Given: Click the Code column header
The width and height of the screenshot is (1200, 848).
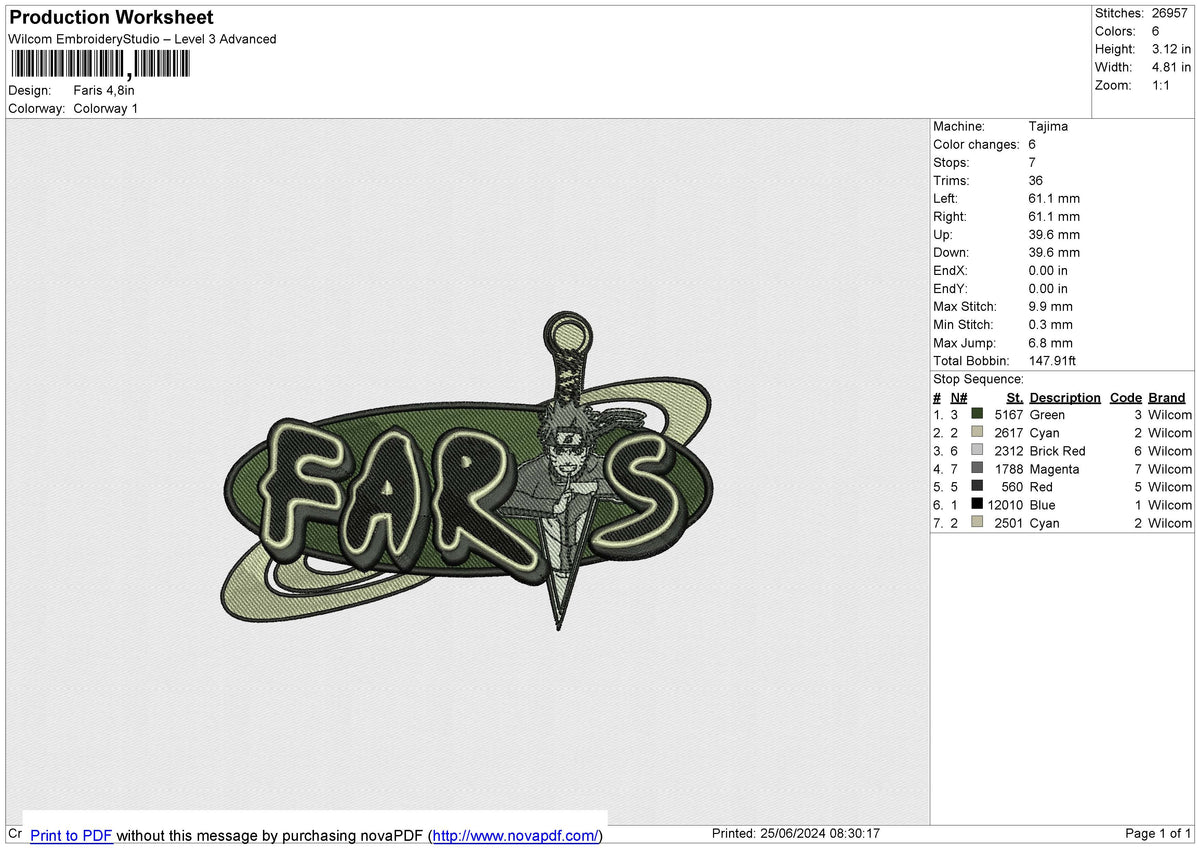Looking at the screenshot, I should [1125, 397].
